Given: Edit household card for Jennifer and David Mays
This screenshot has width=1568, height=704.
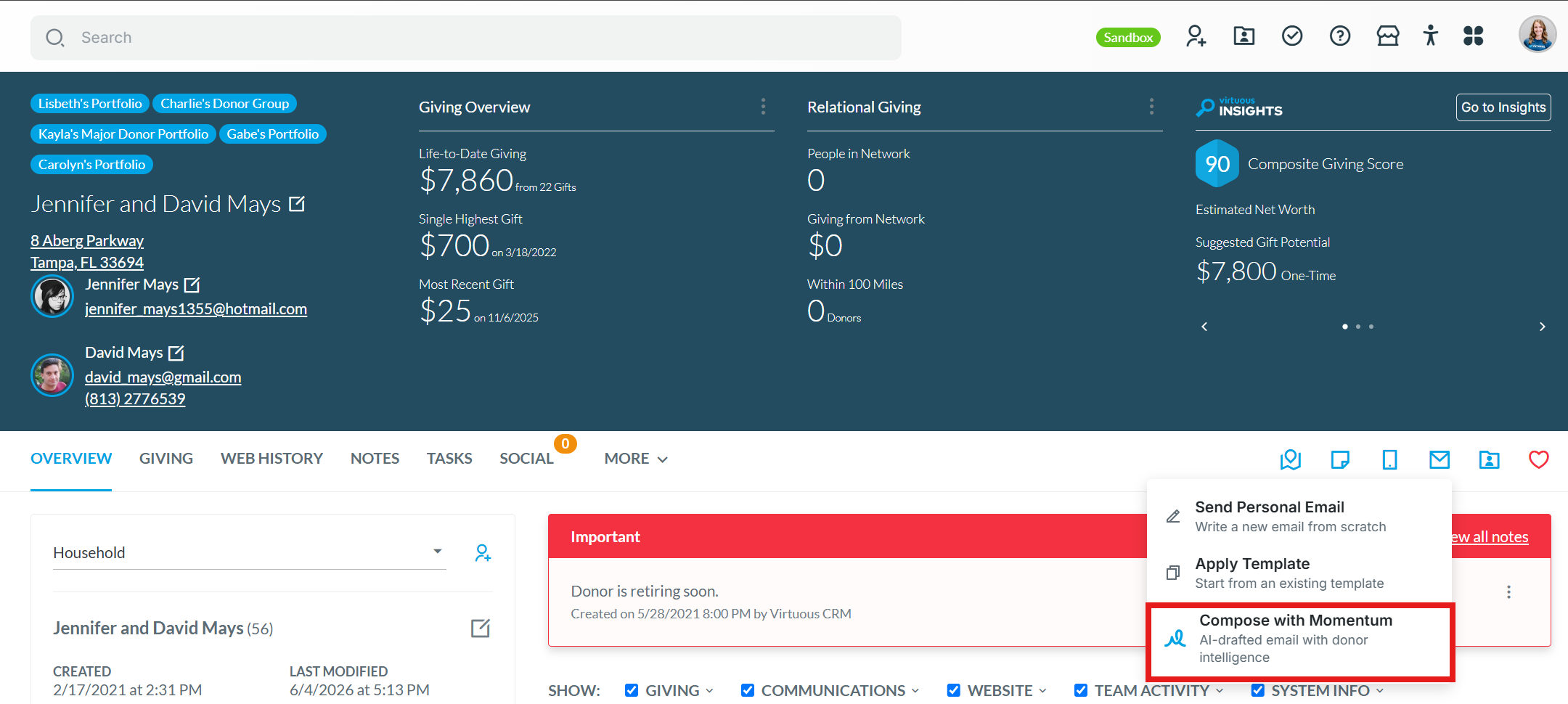Looking at the screenshot, I should [x=481, y=628].
